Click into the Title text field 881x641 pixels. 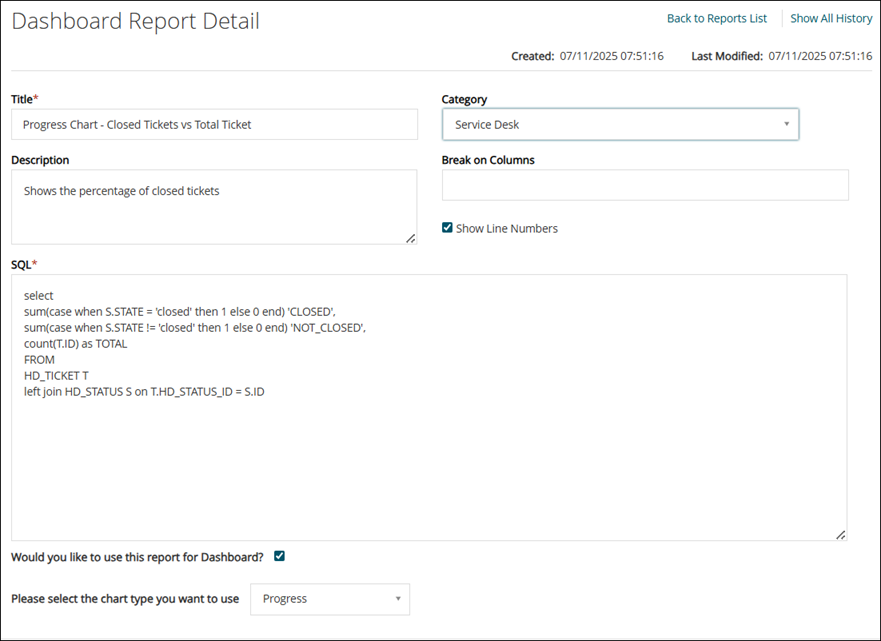click(x=214, y=125)
